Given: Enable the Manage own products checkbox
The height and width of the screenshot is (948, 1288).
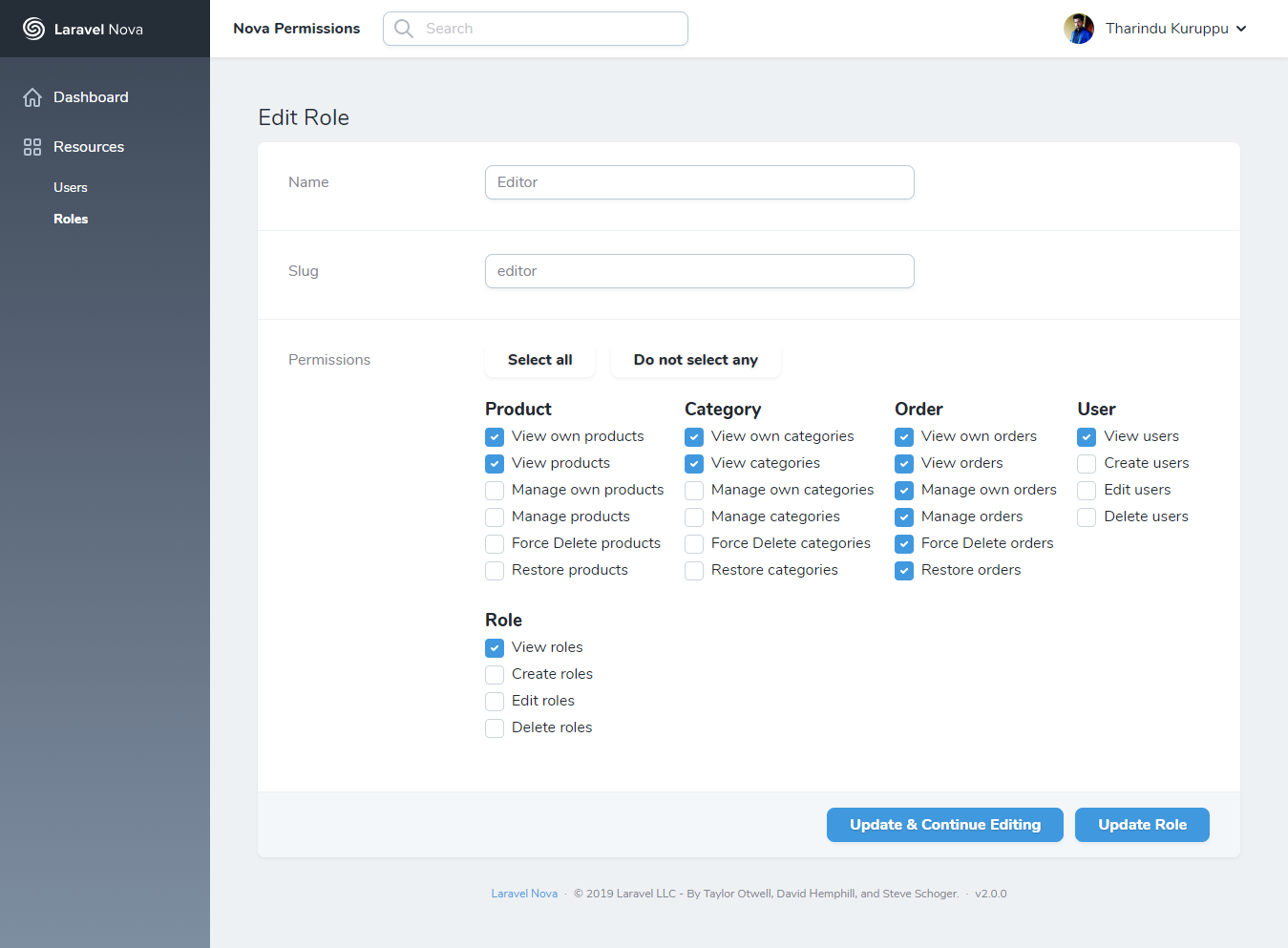Looking at the screenshot, I should [x=495, y=491].
